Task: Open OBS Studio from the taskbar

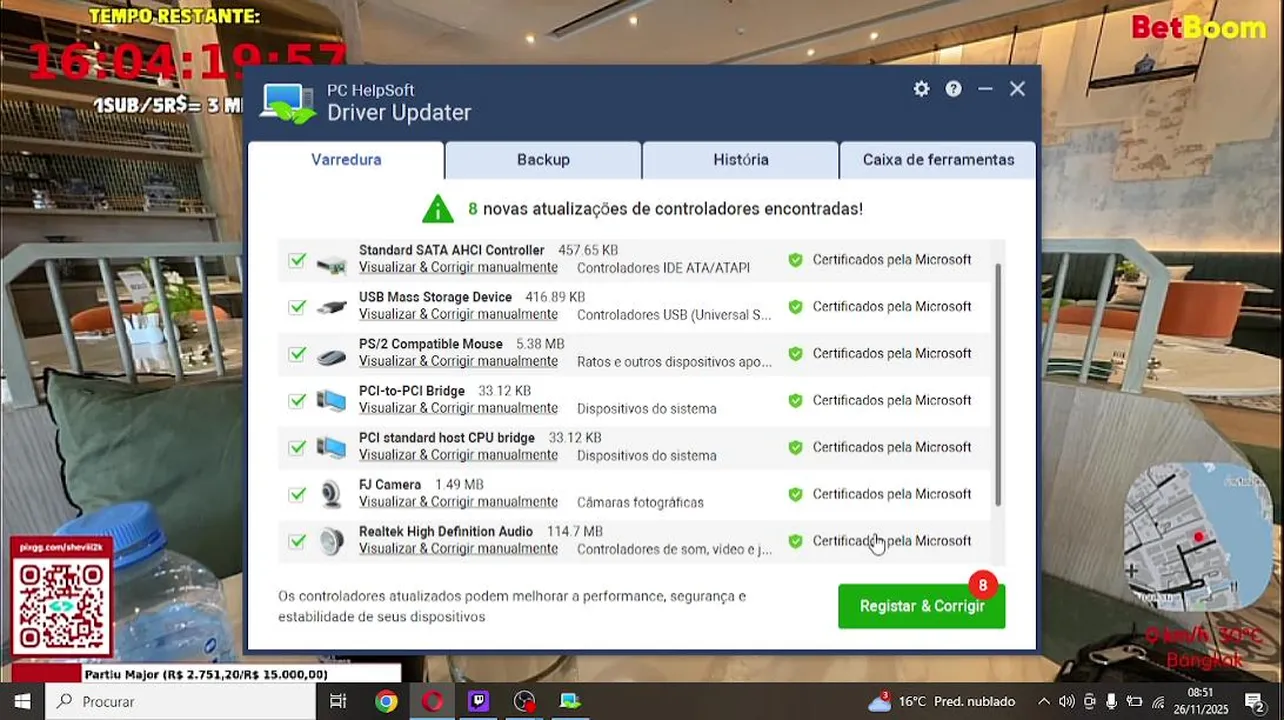Action: [x=524, y=701]
